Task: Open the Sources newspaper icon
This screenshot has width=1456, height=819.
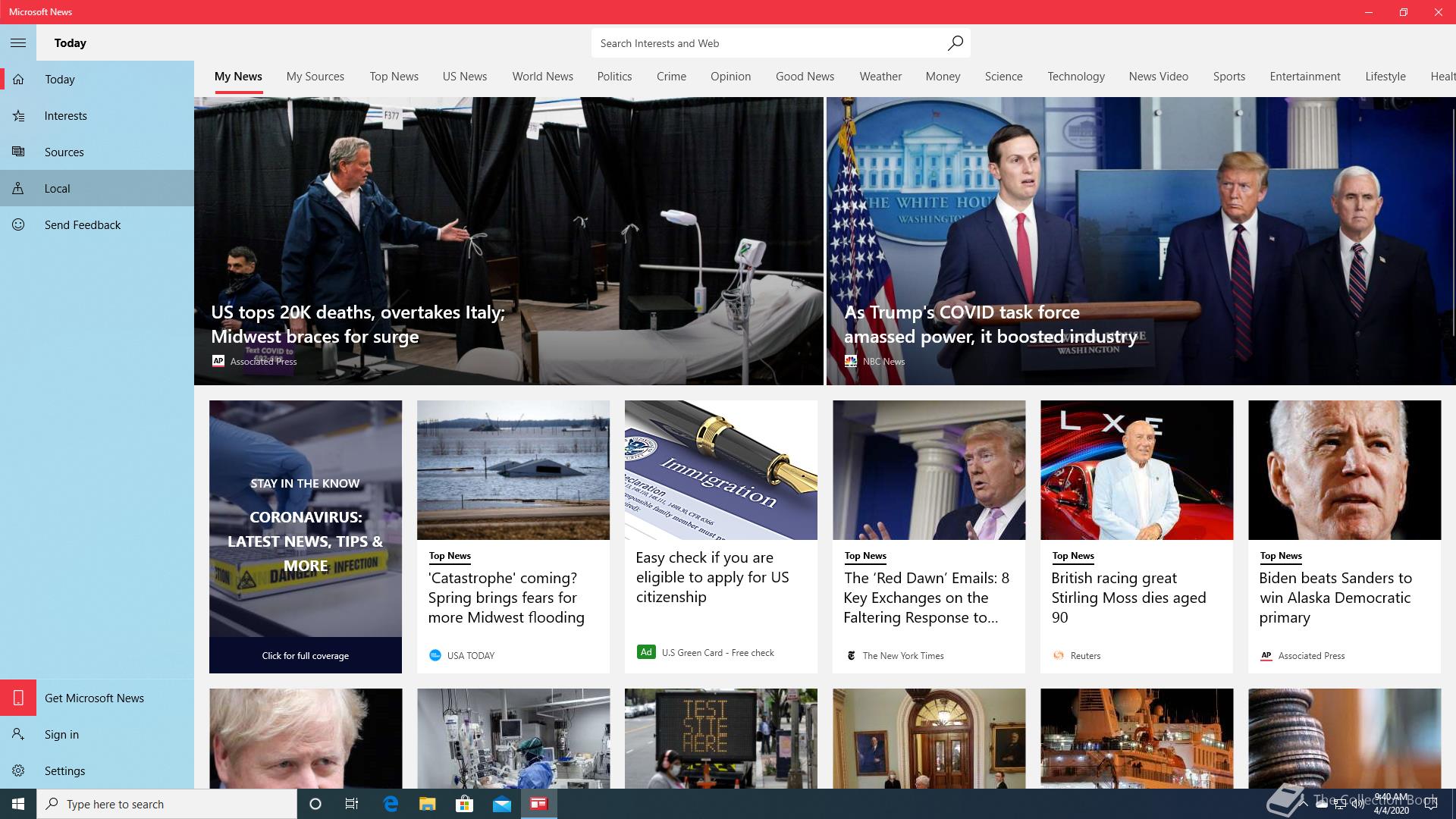Action: pos(18,152)
